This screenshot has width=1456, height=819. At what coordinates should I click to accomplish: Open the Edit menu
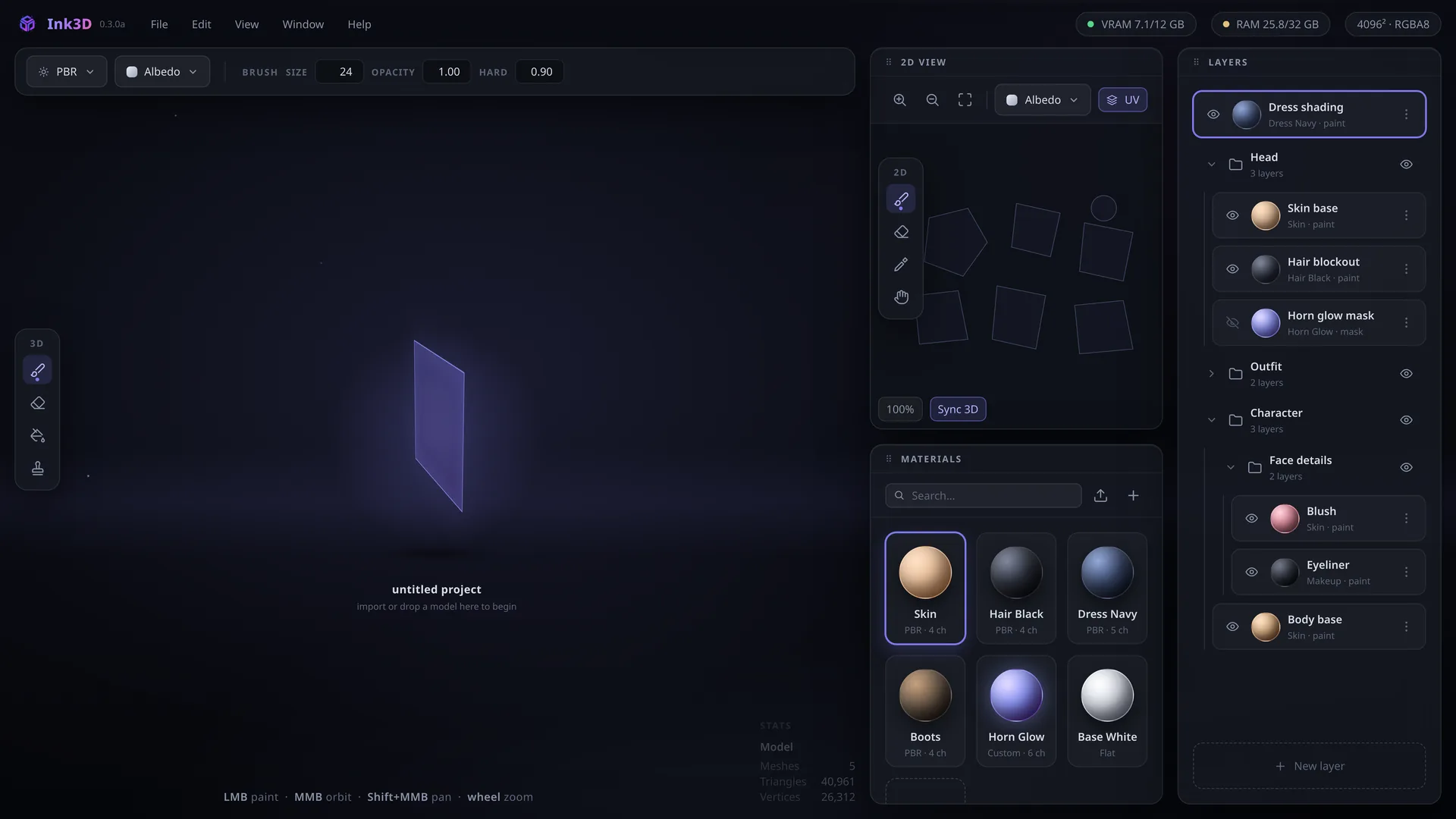tap(201, 24)
